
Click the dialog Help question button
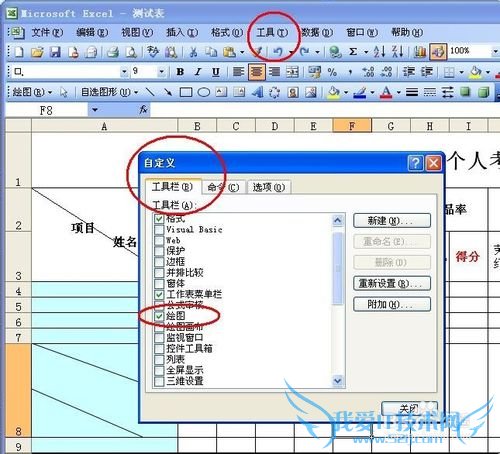click(415, 163)
